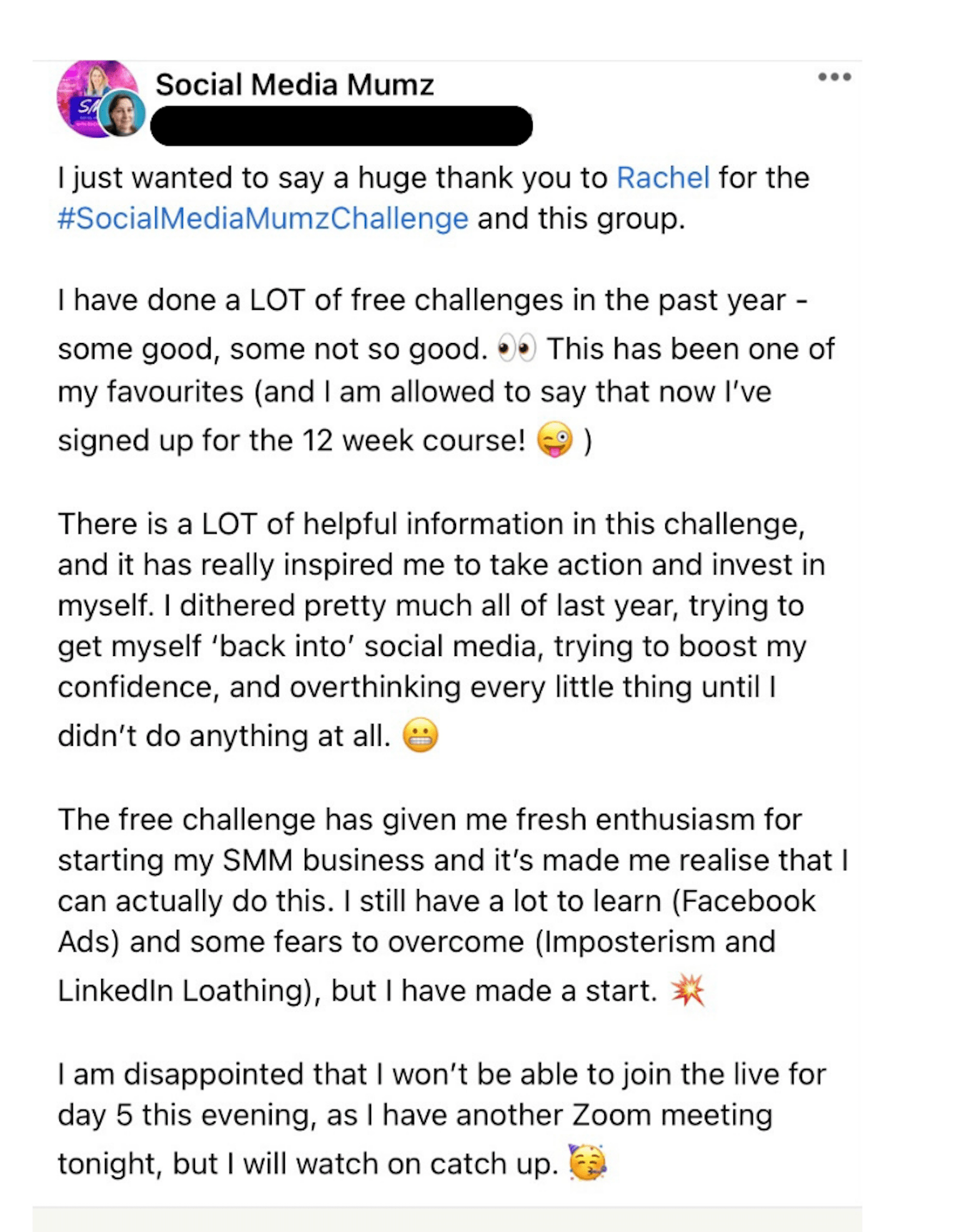Click the text '12 week course!'
The width and height of the screenshot is (967, 1232).
414,440
